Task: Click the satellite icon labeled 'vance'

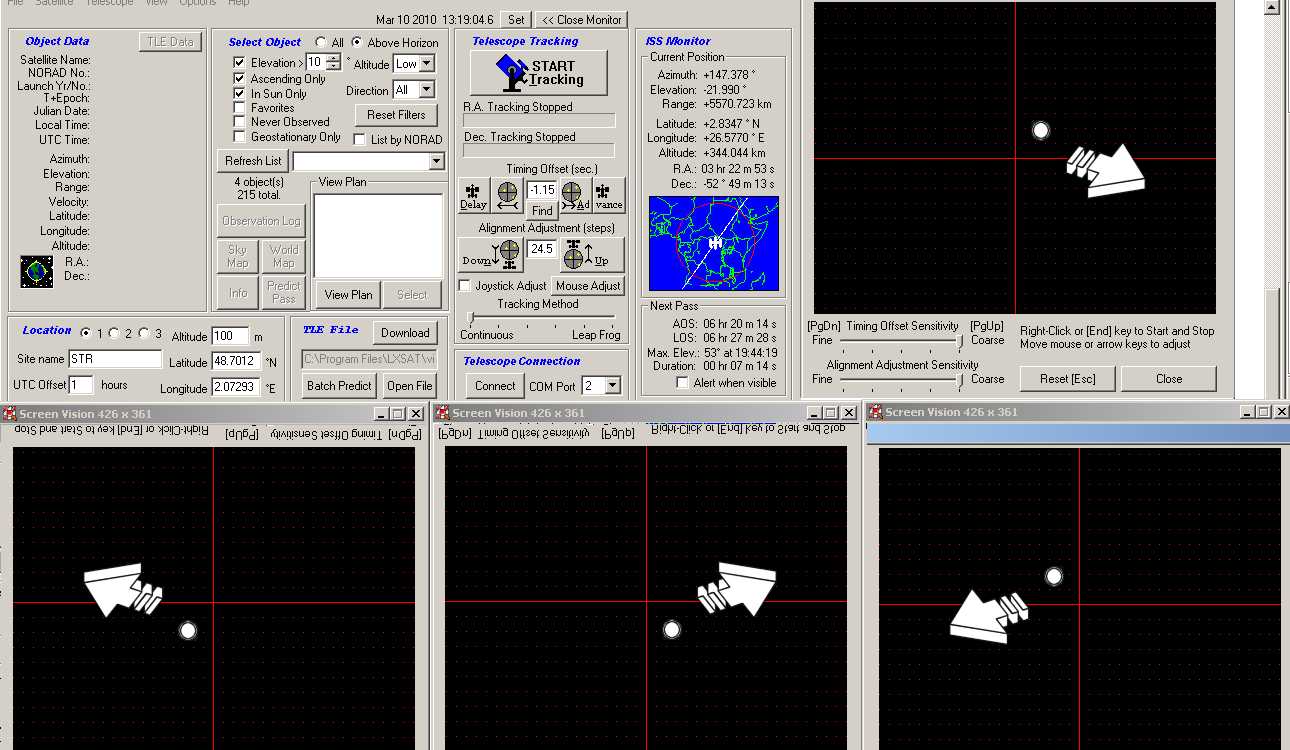Action: coord(608,195)
